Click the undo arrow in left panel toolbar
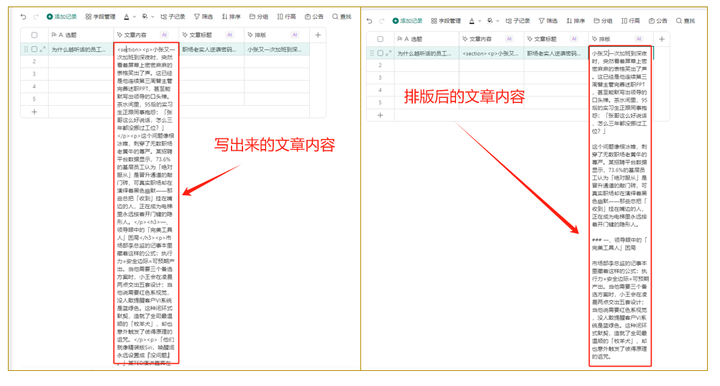The height and width of the screenshot is (386, 720). click(x=23, y=17)
